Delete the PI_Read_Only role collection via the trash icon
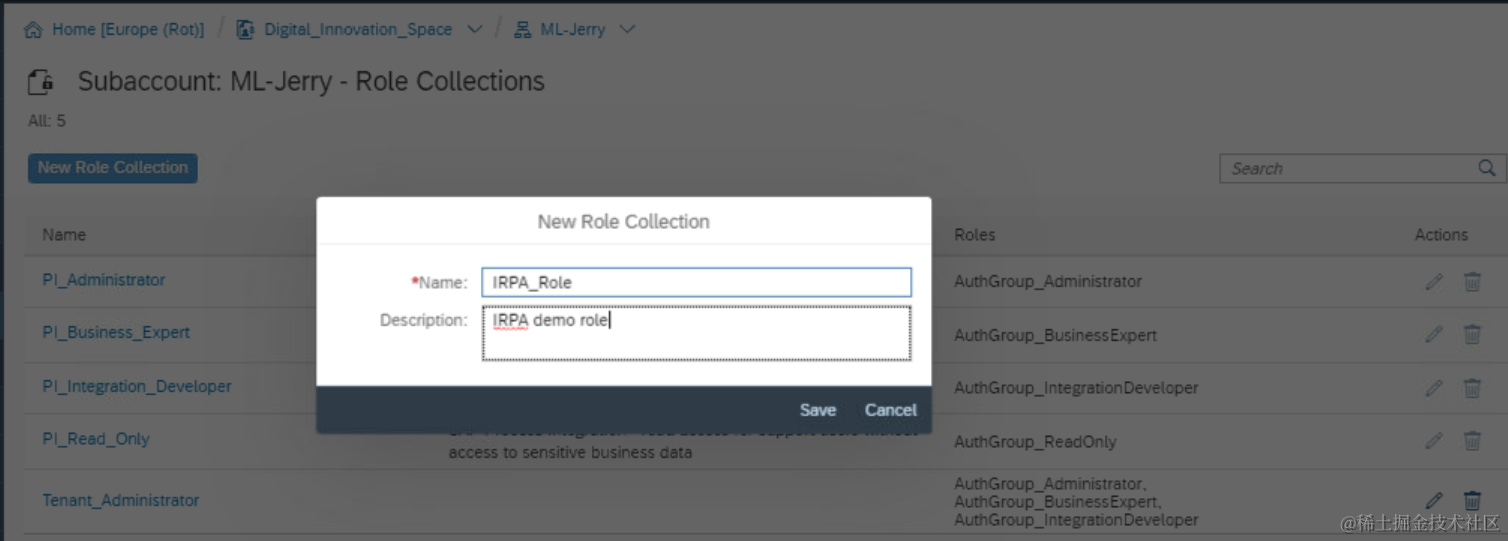This screenshot has height=541, width=1508. pos(1472,440)
